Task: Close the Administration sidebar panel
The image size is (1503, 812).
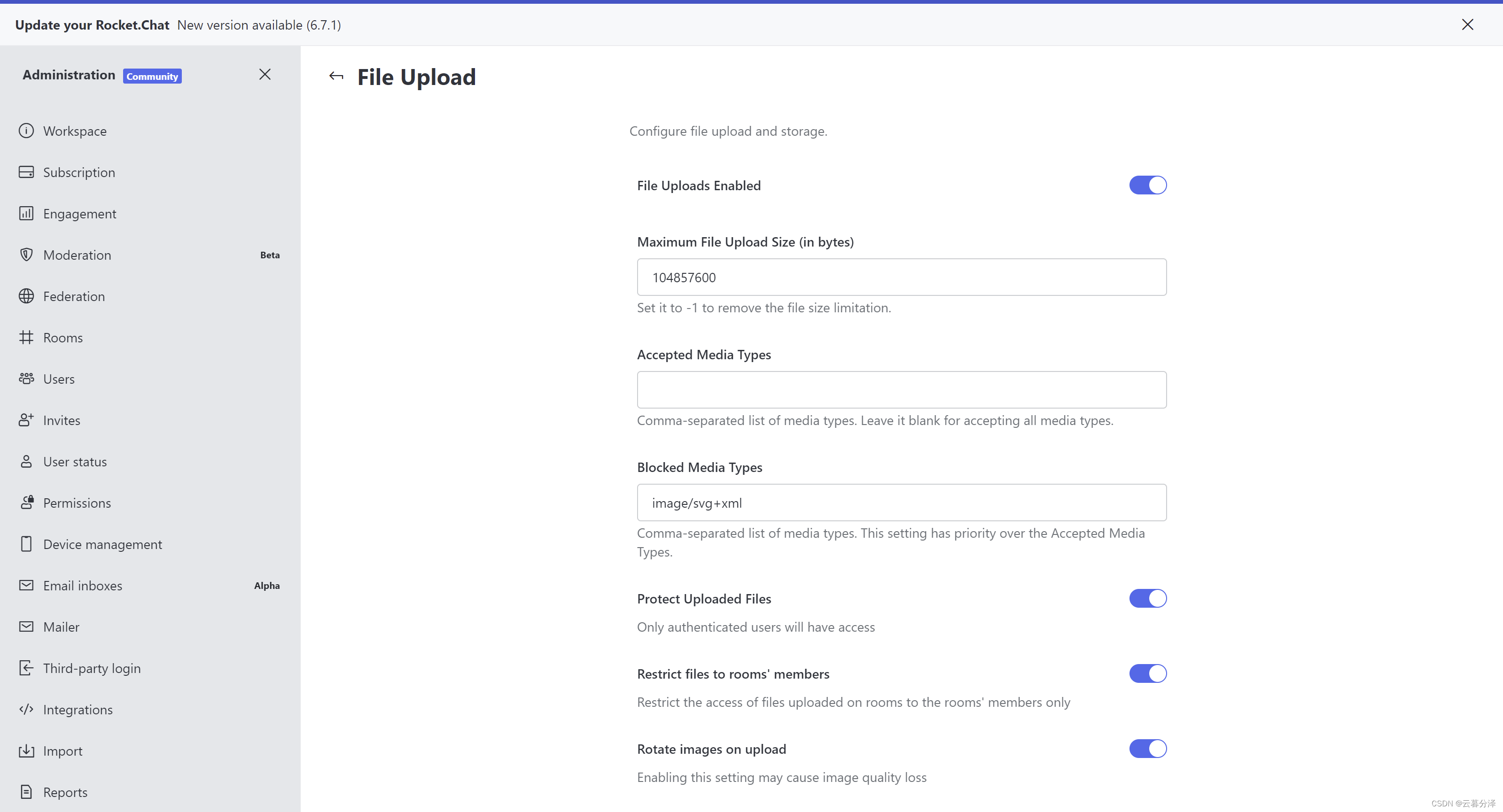Action: 265,75
